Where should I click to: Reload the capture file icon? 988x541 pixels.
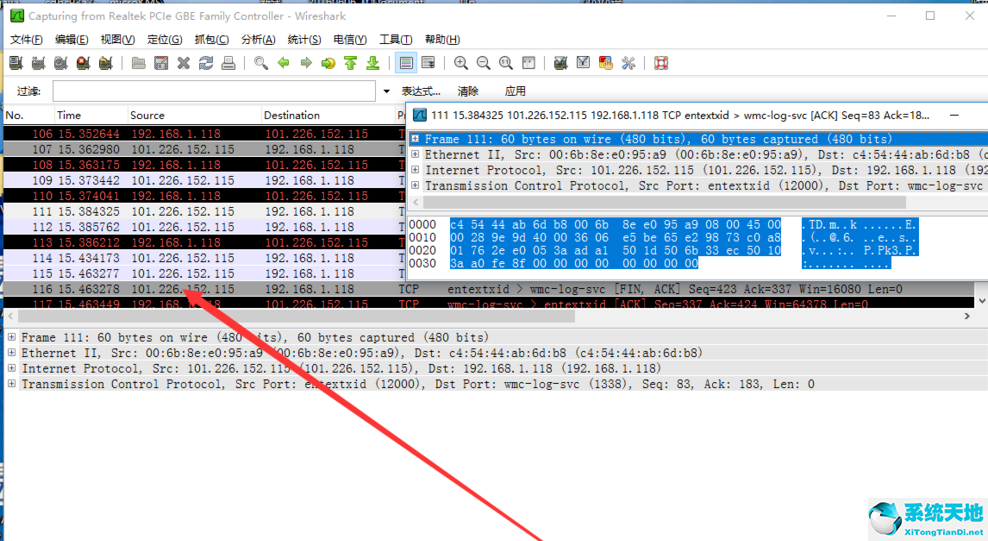[205, 63]
